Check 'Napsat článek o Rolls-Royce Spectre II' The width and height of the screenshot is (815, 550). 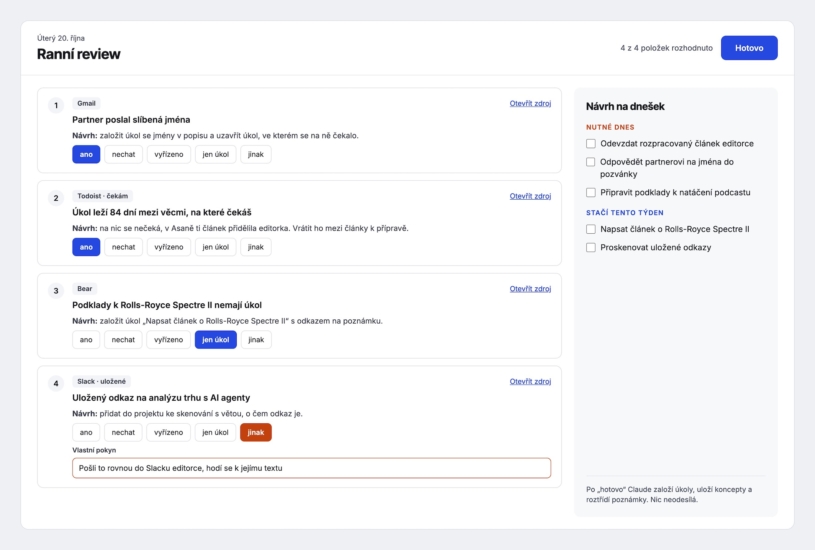coord(591,229)
